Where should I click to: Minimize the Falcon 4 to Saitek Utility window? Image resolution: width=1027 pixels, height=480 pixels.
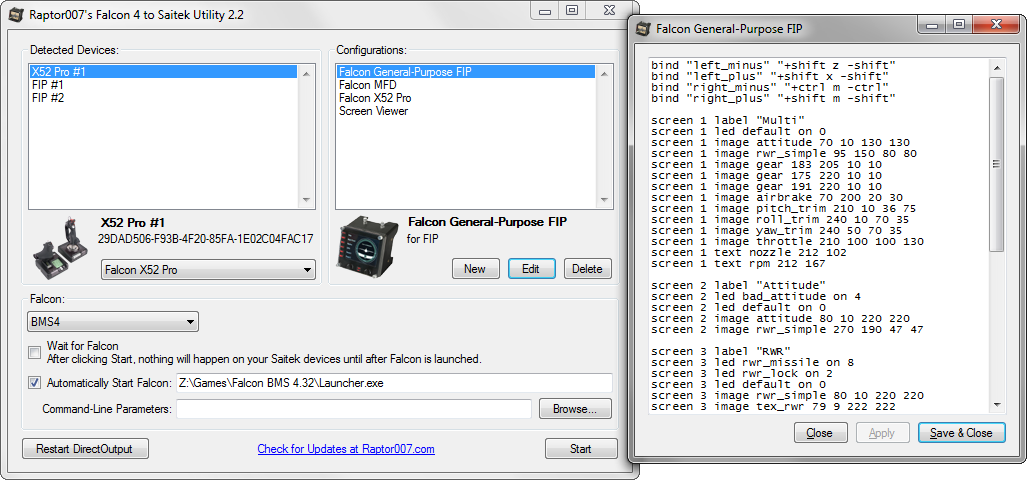click(544, 10)
